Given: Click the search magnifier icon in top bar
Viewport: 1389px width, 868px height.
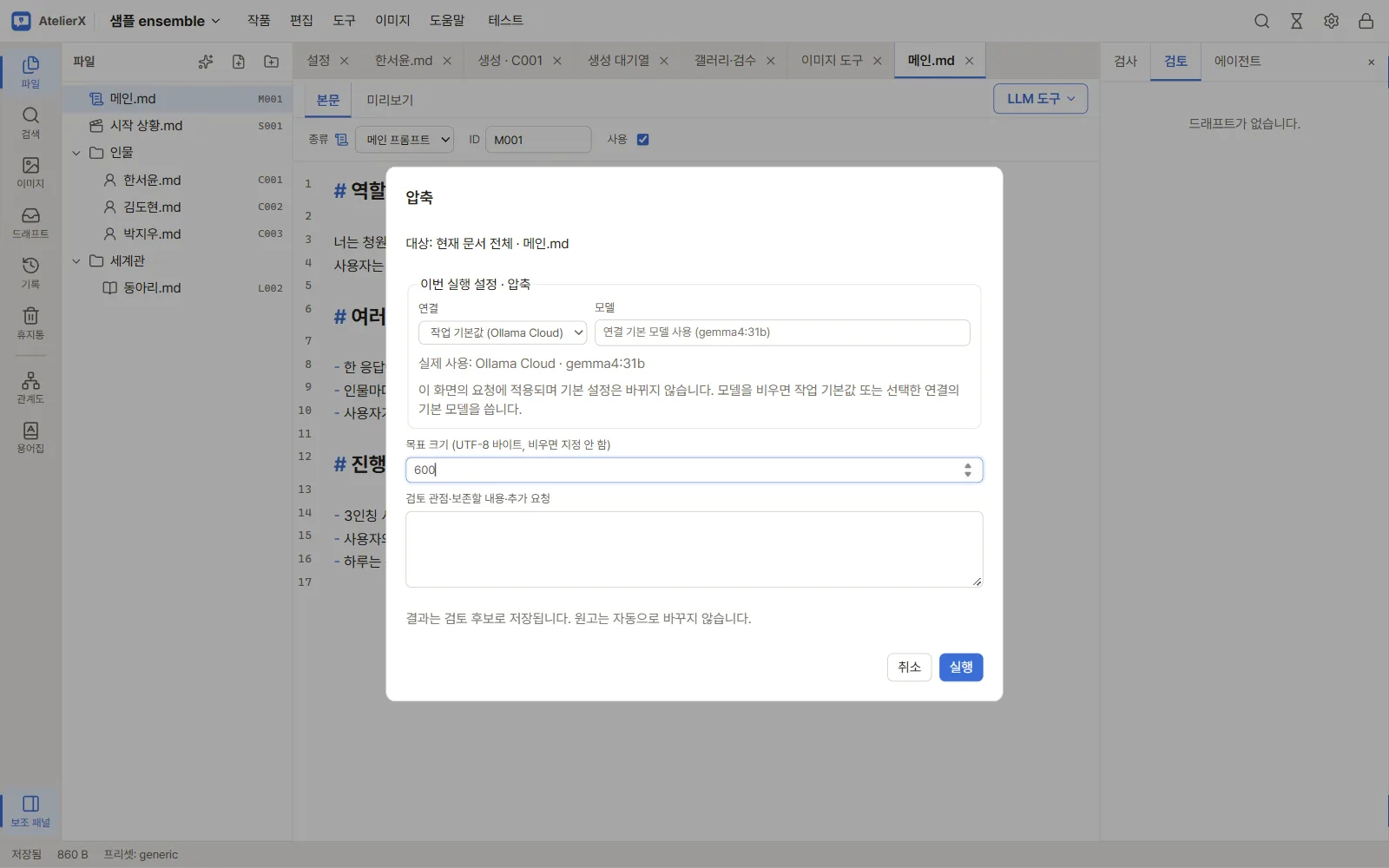Looking at the screenshot, I should point(1261,21).
